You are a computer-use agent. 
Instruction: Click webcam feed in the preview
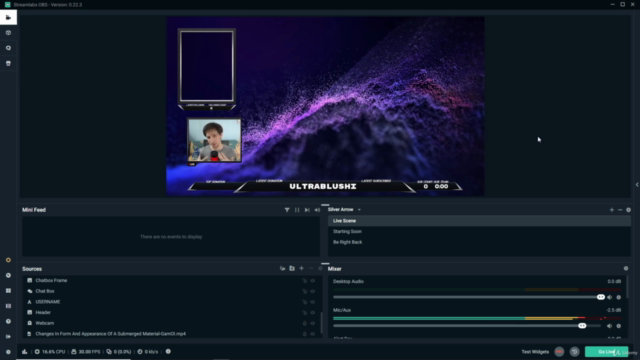tap(214, 140)
